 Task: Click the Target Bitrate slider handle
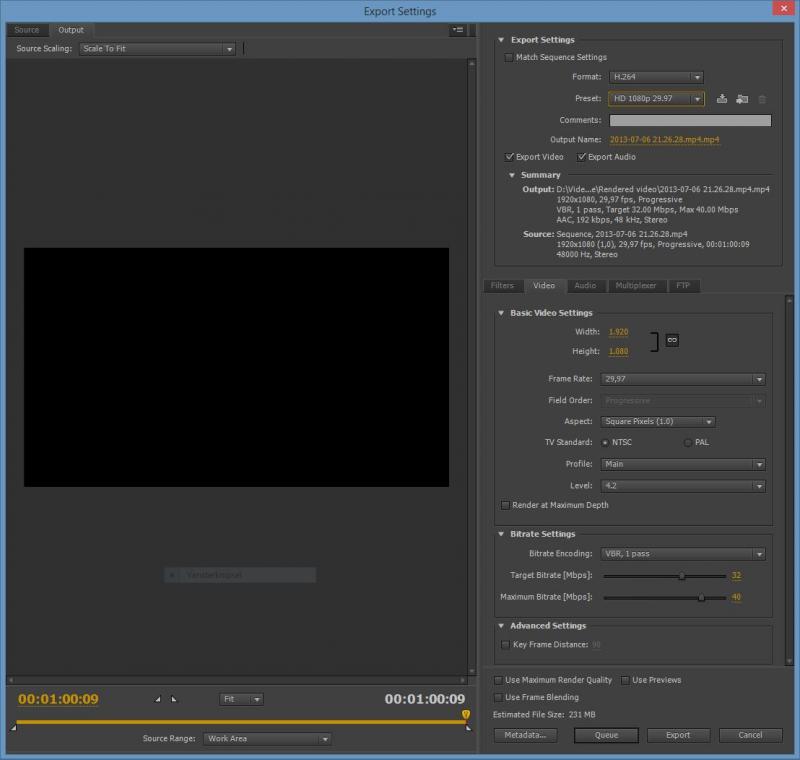pos(682,576)
